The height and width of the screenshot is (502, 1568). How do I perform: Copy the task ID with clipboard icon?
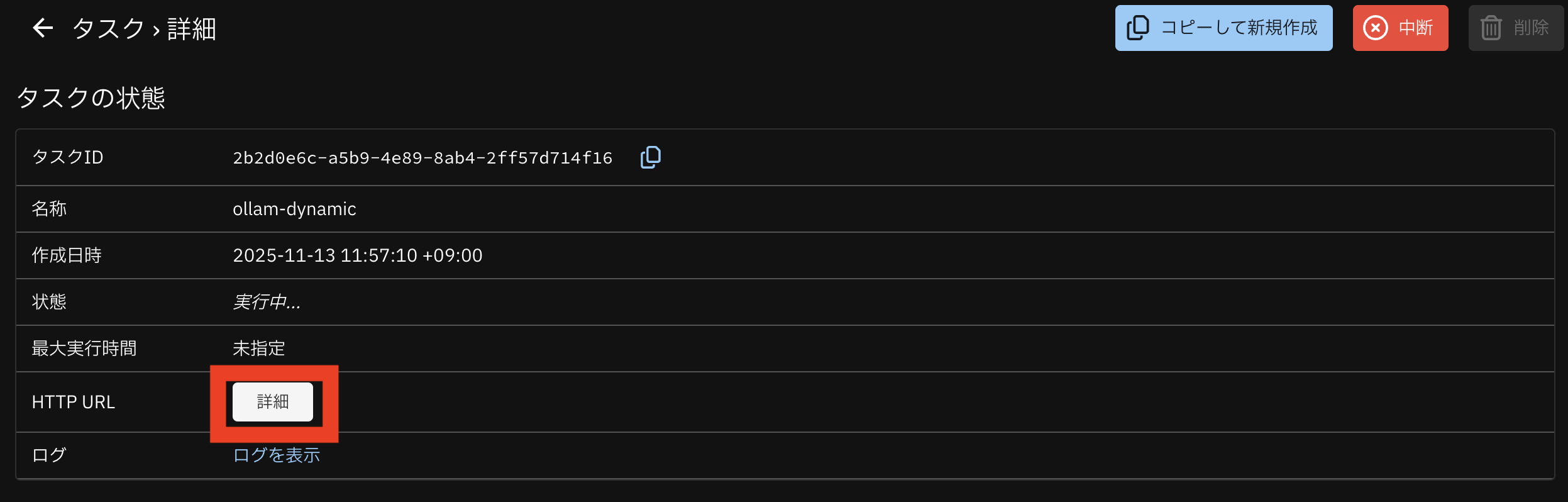pyautogui.click(x=651, y=157)
